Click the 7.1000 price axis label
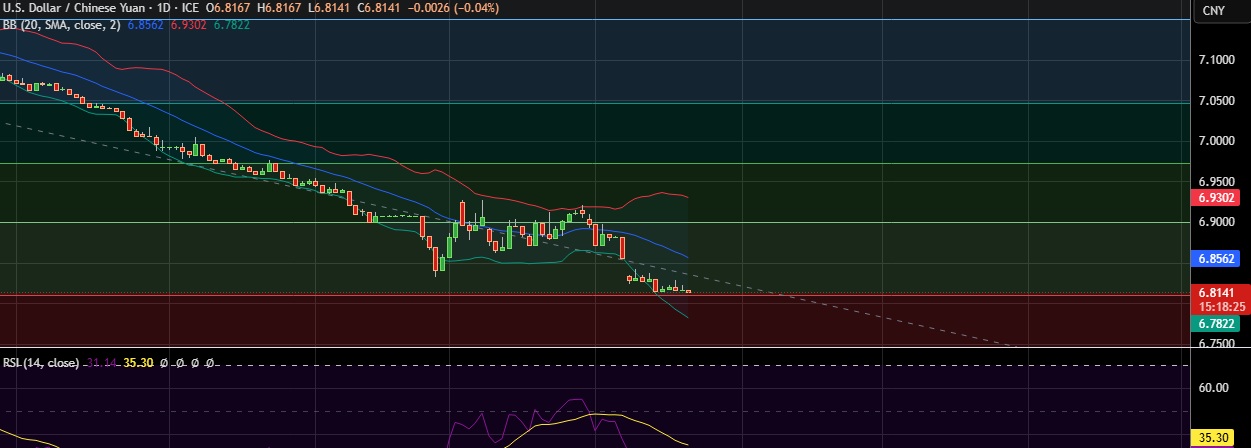 (1218, 61)
